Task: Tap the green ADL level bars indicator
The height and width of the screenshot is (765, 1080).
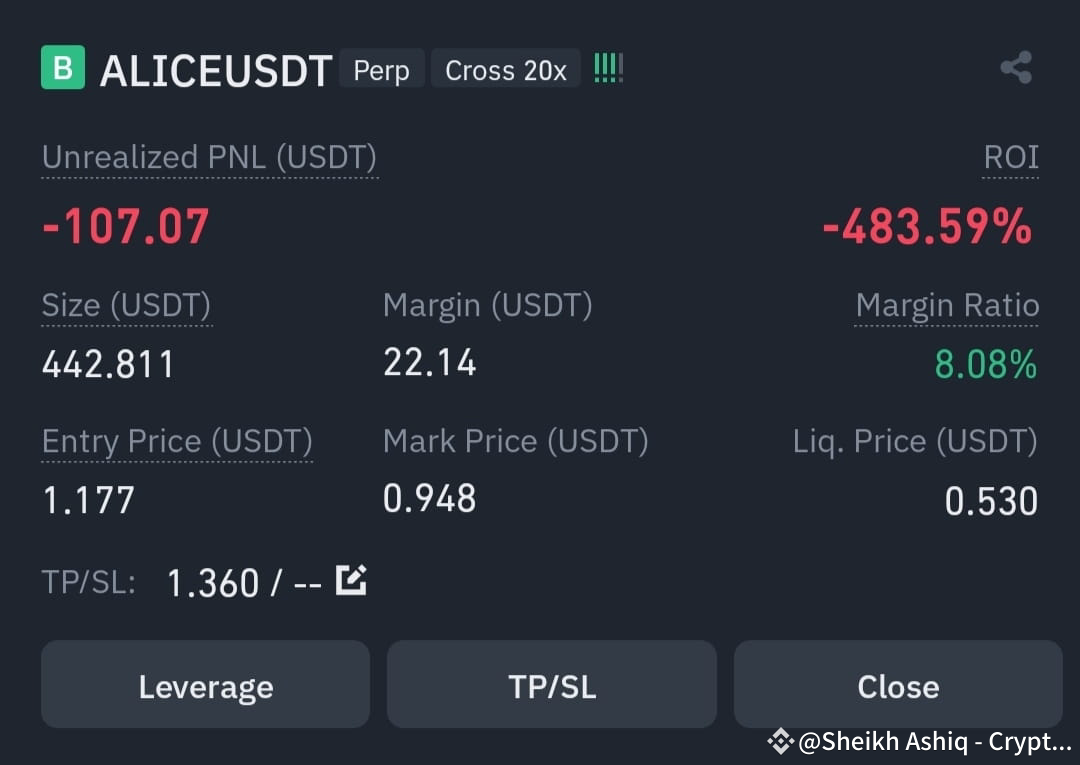Action: [x=608, y=68]
